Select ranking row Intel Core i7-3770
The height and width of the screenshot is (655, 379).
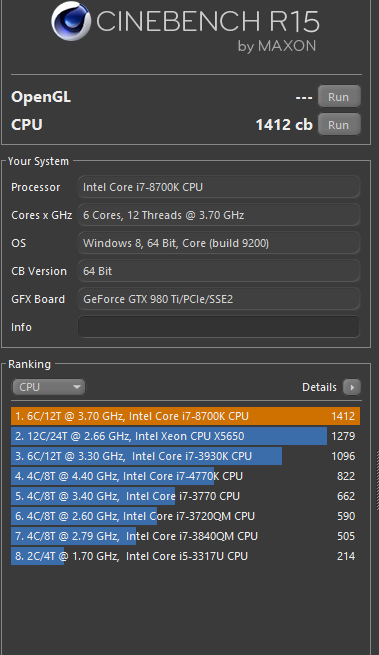[185, 496]
